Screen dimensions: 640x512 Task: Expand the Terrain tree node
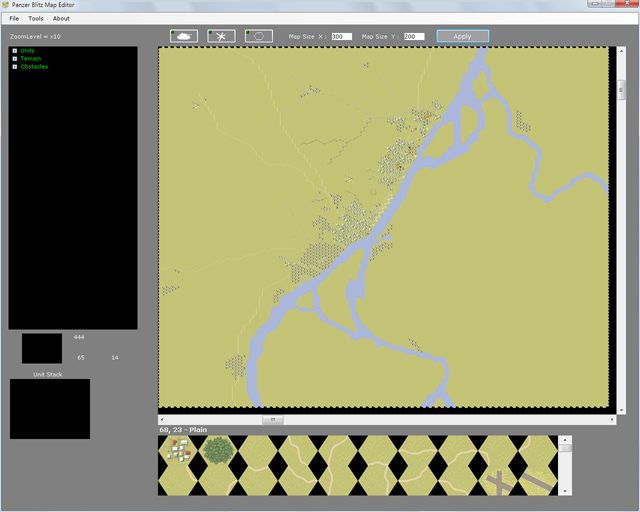[15, 59]
